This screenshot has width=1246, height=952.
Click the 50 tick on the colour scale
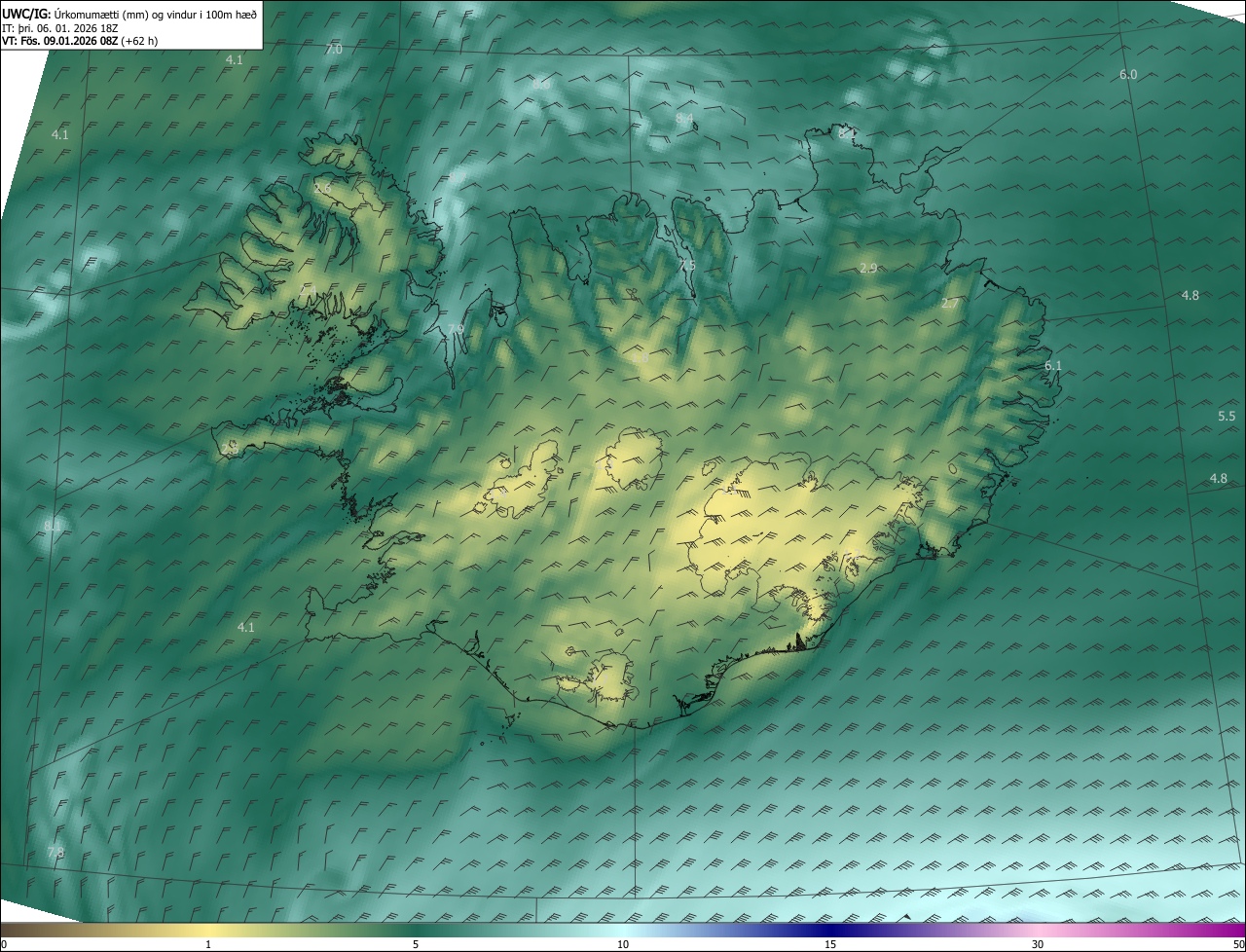pyautogui.click(x=1238, y=945)
